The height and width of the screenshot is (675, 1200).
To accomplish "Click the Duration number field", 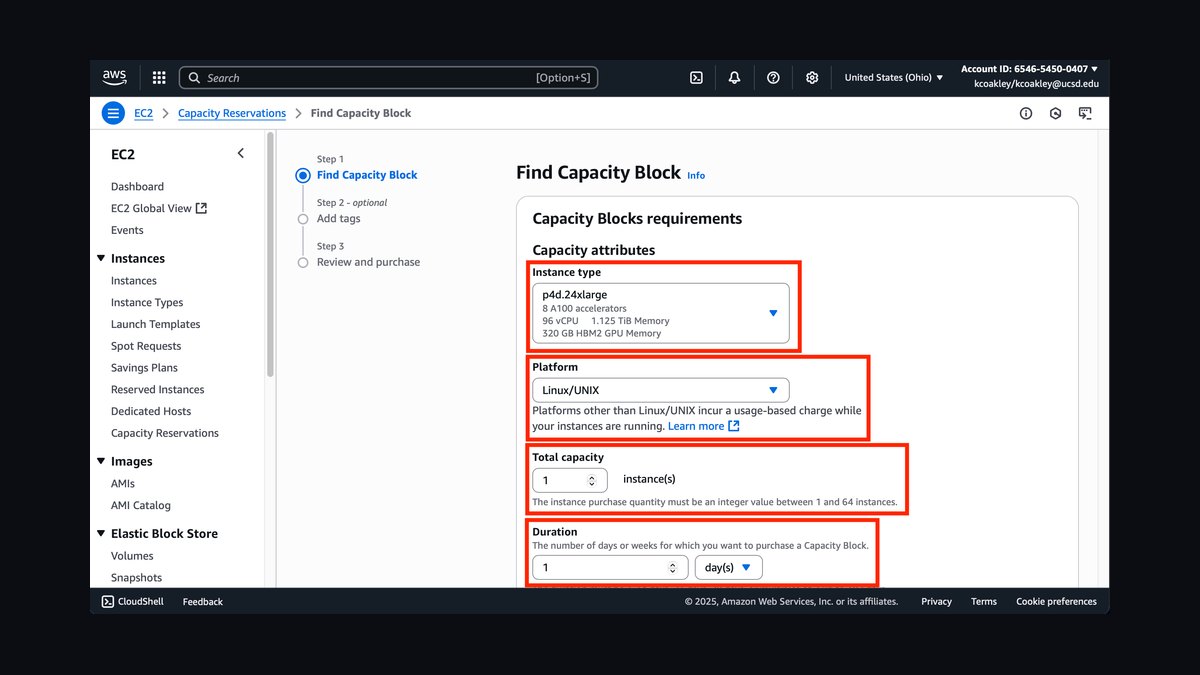I will (x=610, y=567).
